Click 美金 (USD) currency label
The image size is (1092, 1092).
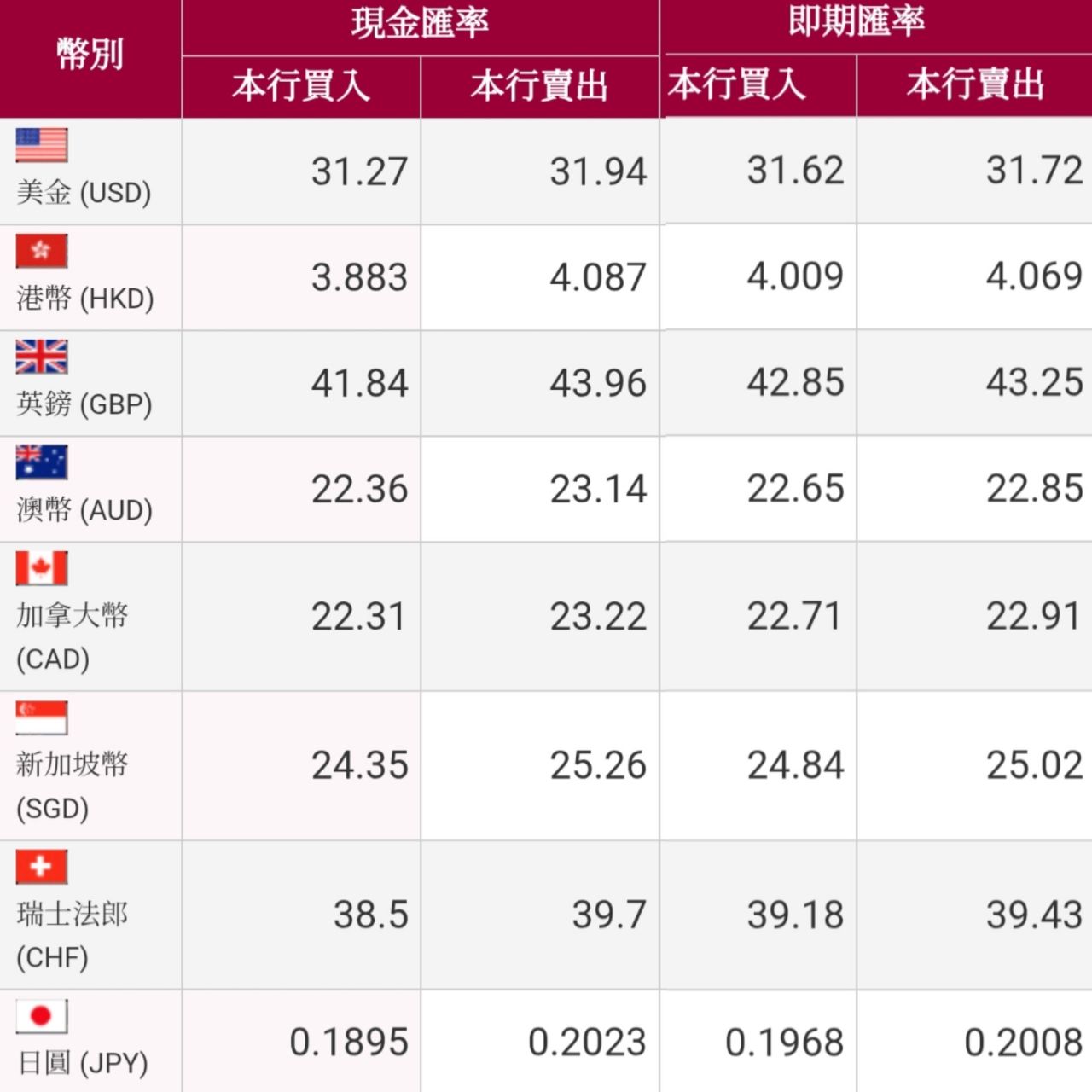click(84, 192)
